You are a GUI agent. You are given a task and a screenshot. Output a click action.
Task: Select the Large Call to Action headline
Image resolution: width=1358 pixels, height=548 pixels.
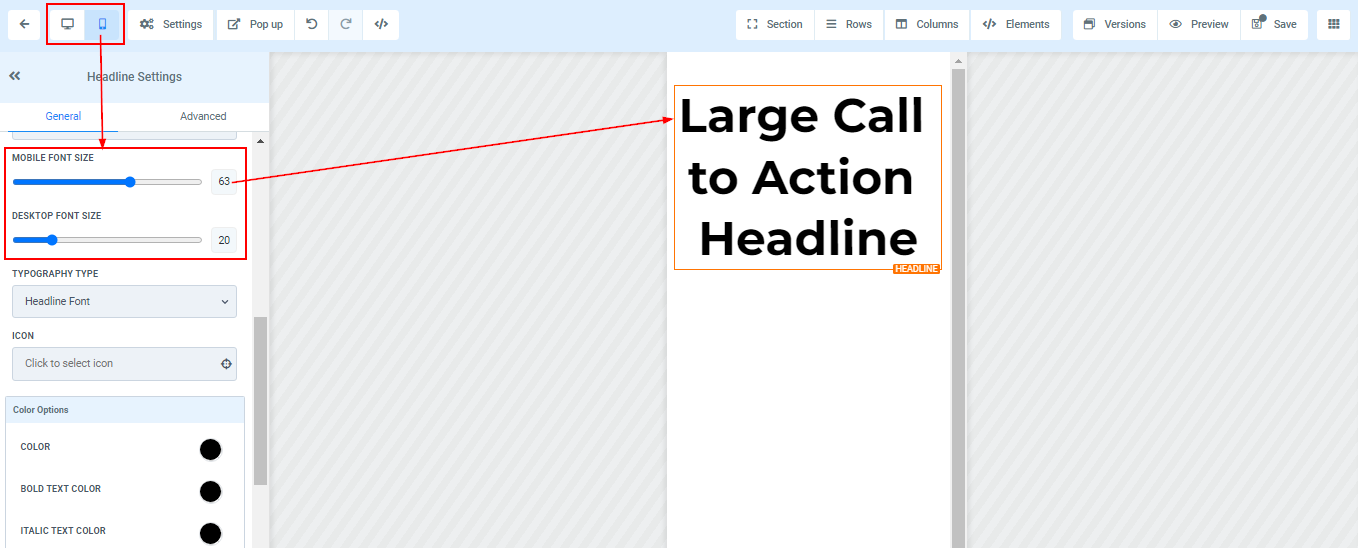[x=807, y=178]
